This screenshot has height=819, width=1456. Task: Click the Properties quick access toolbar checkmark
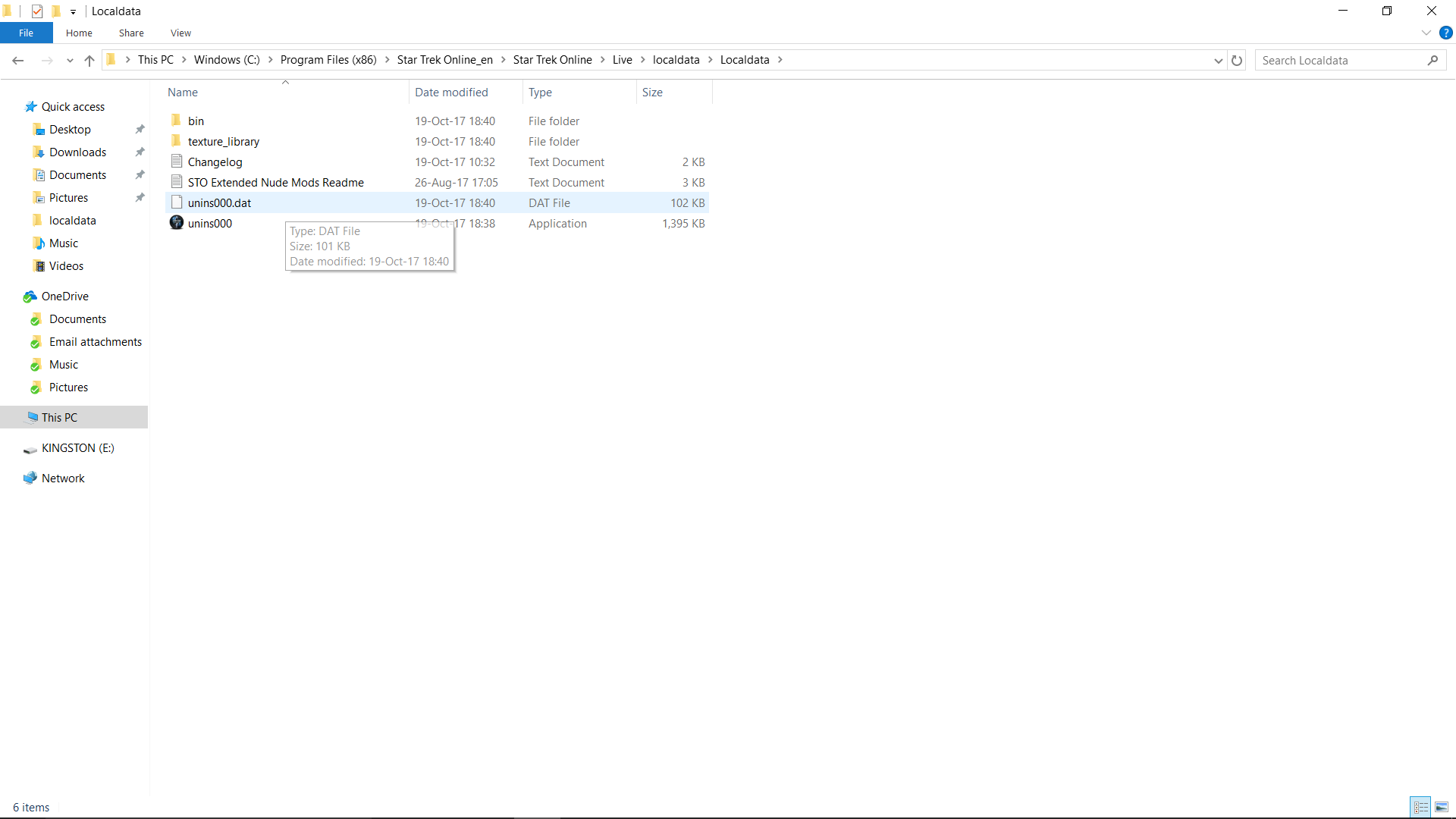(37, 11)
